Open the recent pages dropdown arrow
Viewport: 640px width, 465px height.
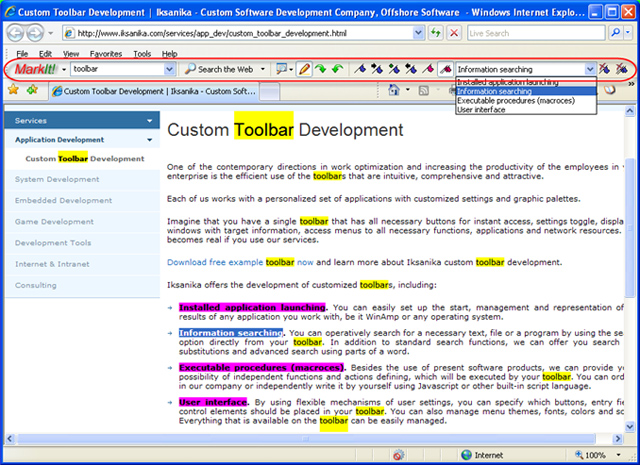click(x=50, y=33)
